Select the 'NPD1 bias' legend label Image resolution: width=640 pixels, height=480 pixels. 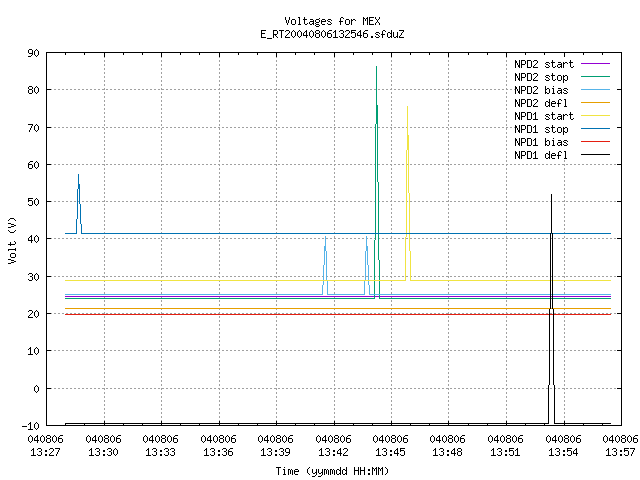point(541,142)
